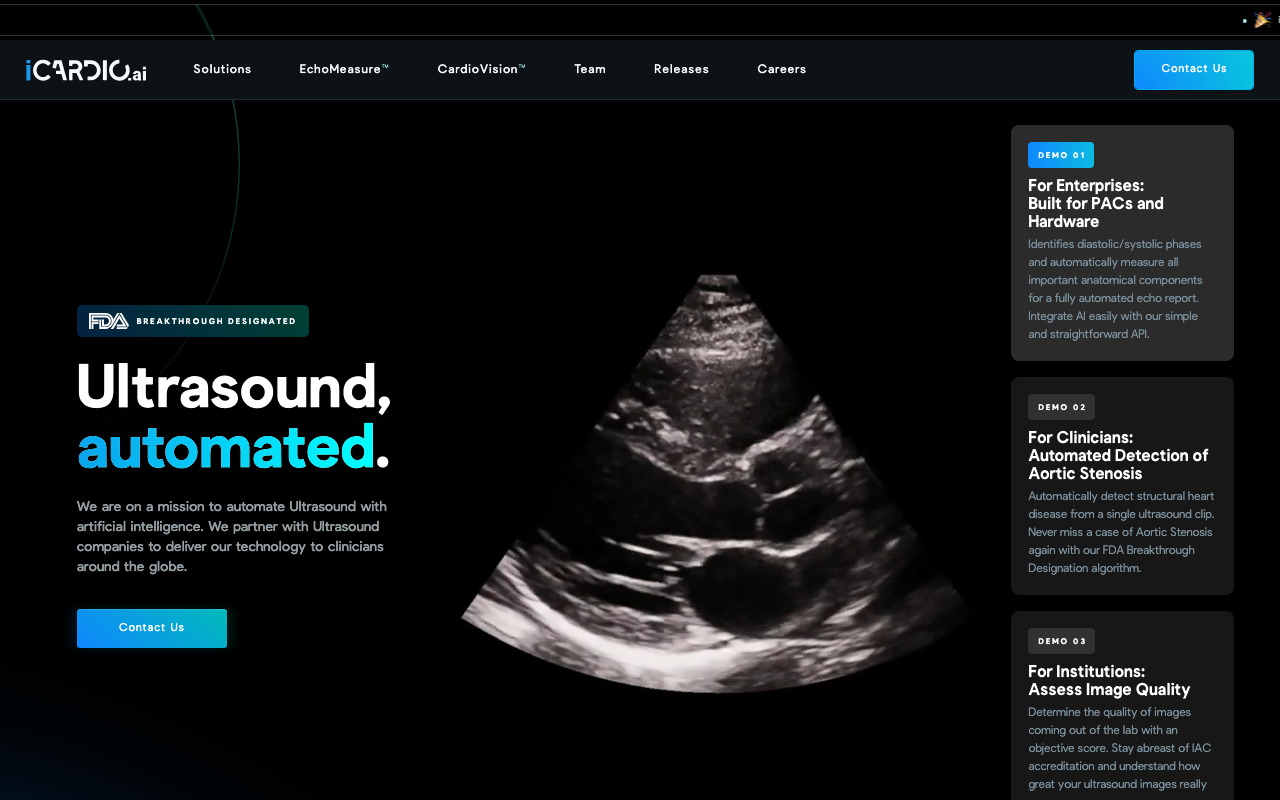Click the 'Ultrasound,' headline text
The height and width of the screenshot is (800, 1280).
[234, 386]
